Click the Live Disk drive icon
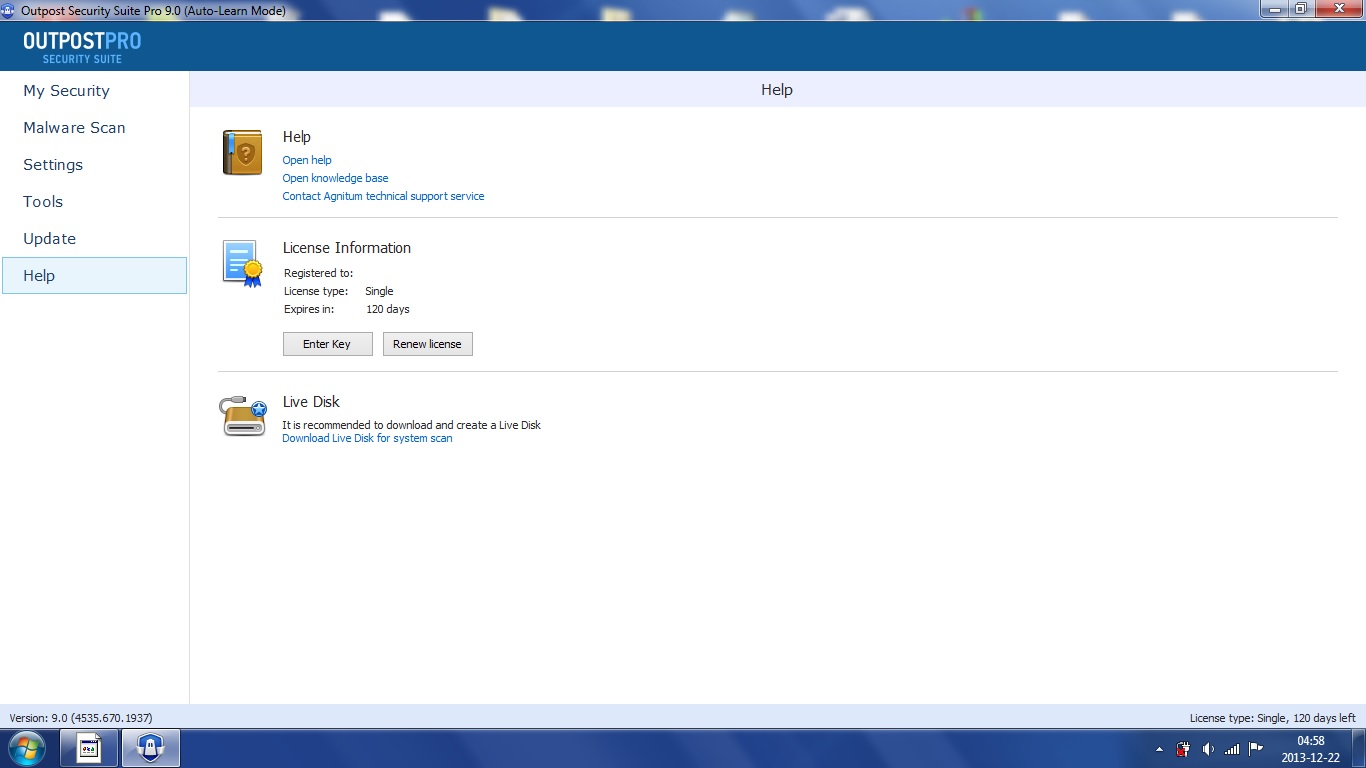 (x=243, y=415)
